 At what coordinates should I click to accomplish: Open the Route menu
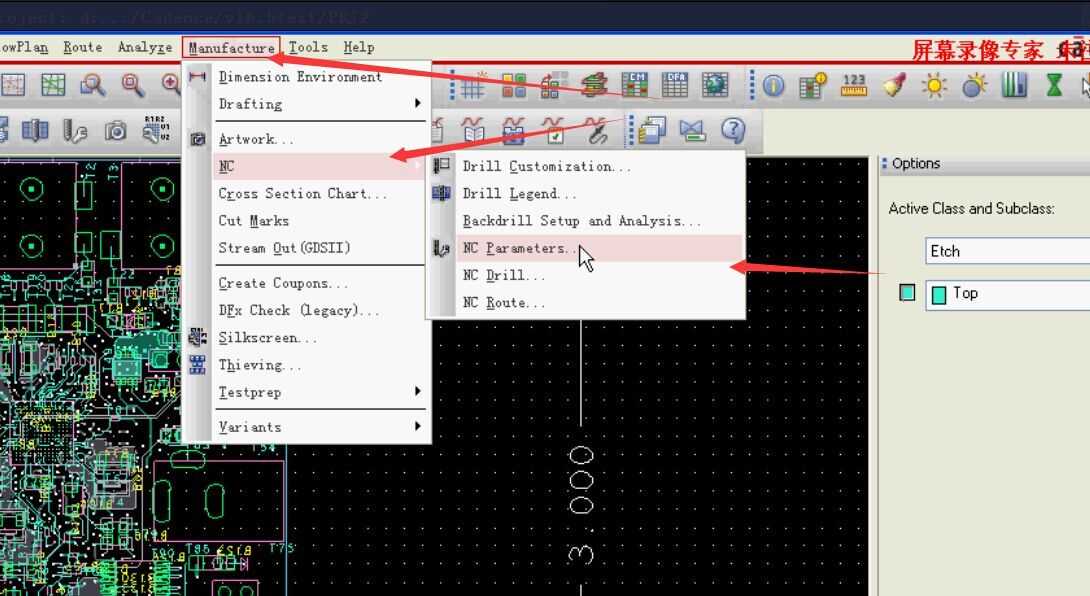(83, 47)
